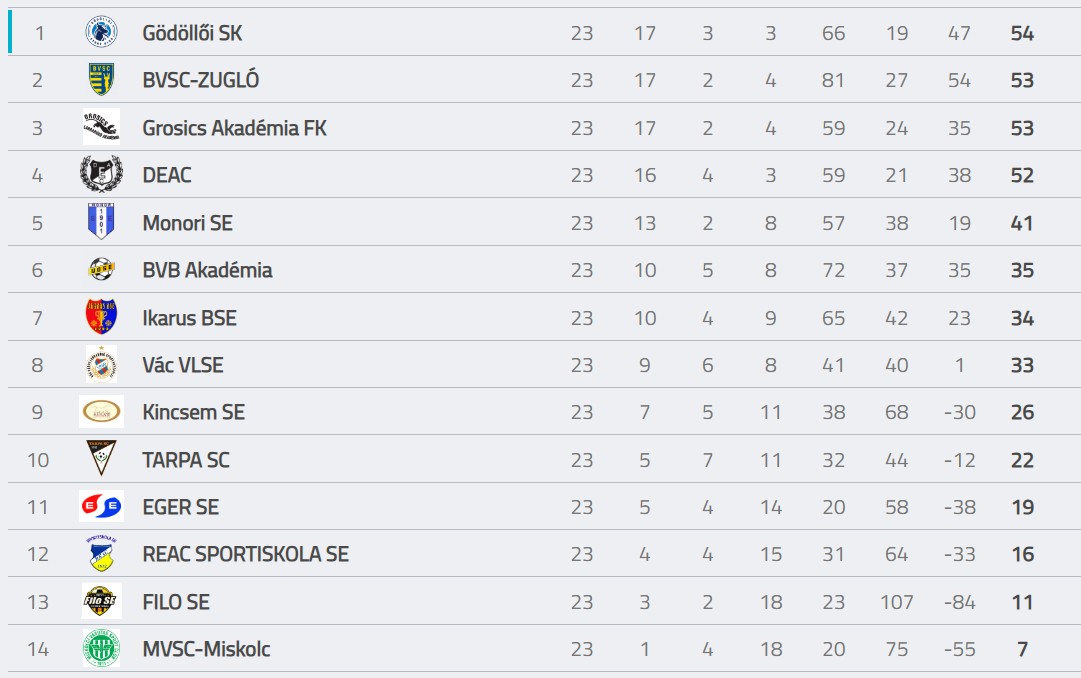Click the MVSC-Miskolc team name
The width and height of the screenshot is (1081, 678).
click(x=206, y=649)
